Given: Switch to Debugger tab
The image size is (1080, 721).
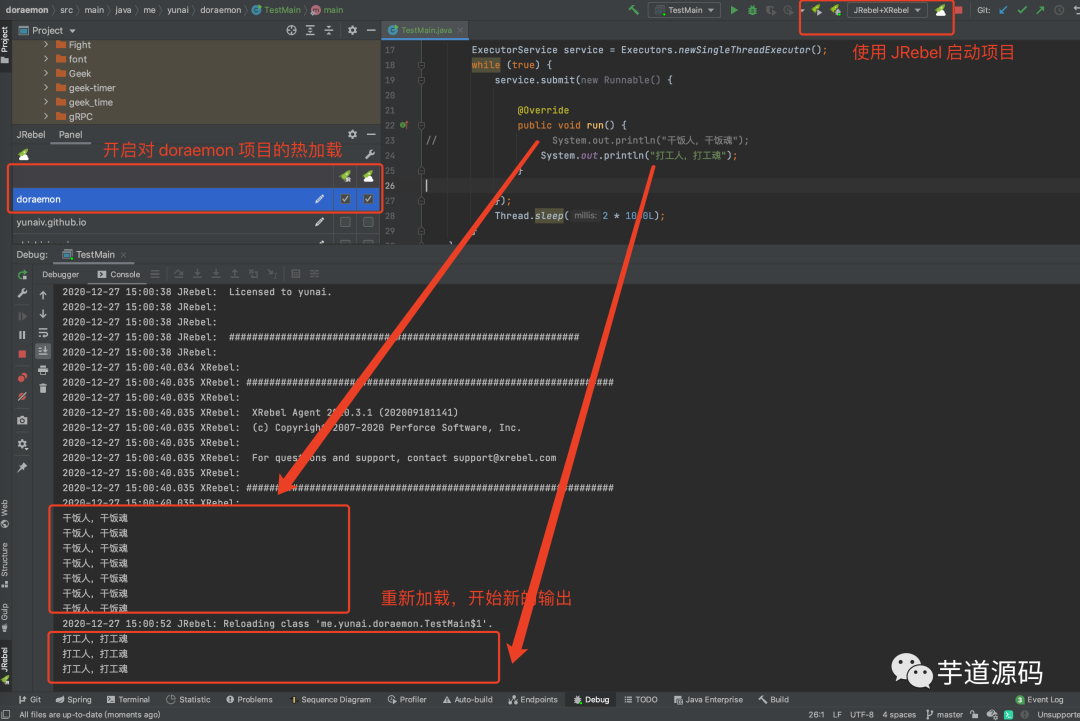Looking at the screenshot, I should (x=61, y=274).
